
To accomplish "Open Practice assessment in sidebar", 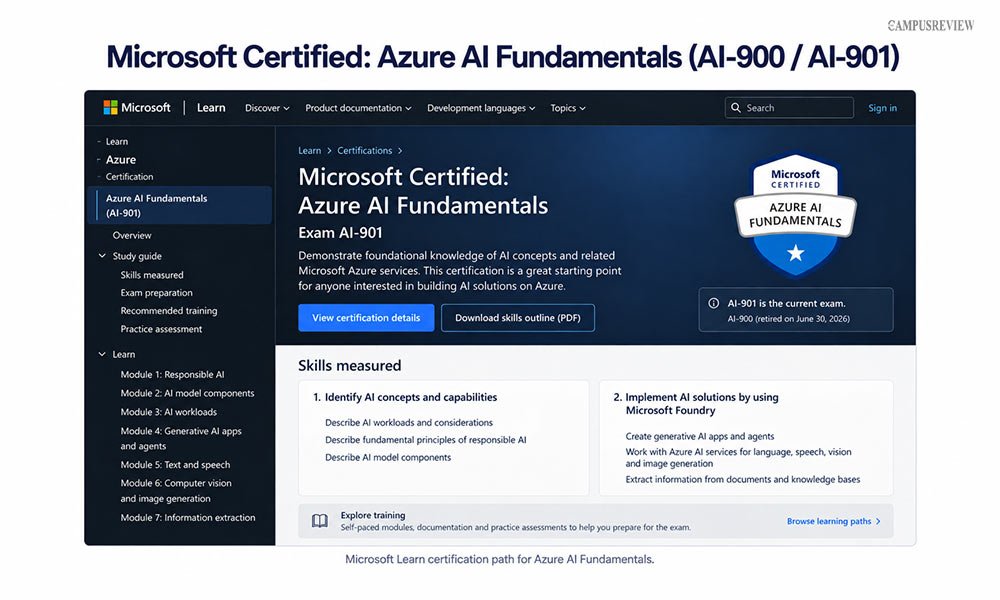I will [x=161, y=329].
